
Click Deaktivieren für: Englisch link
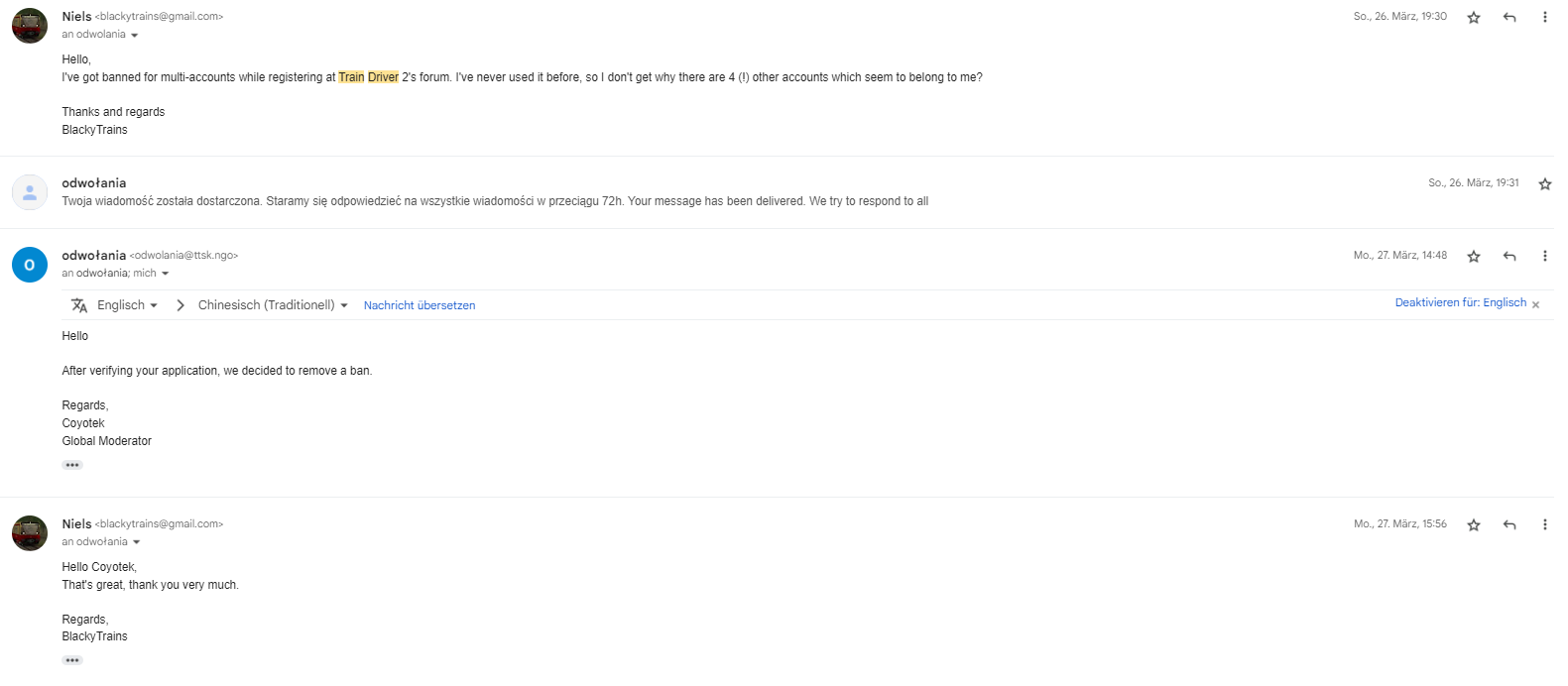tap(1460, 303)
